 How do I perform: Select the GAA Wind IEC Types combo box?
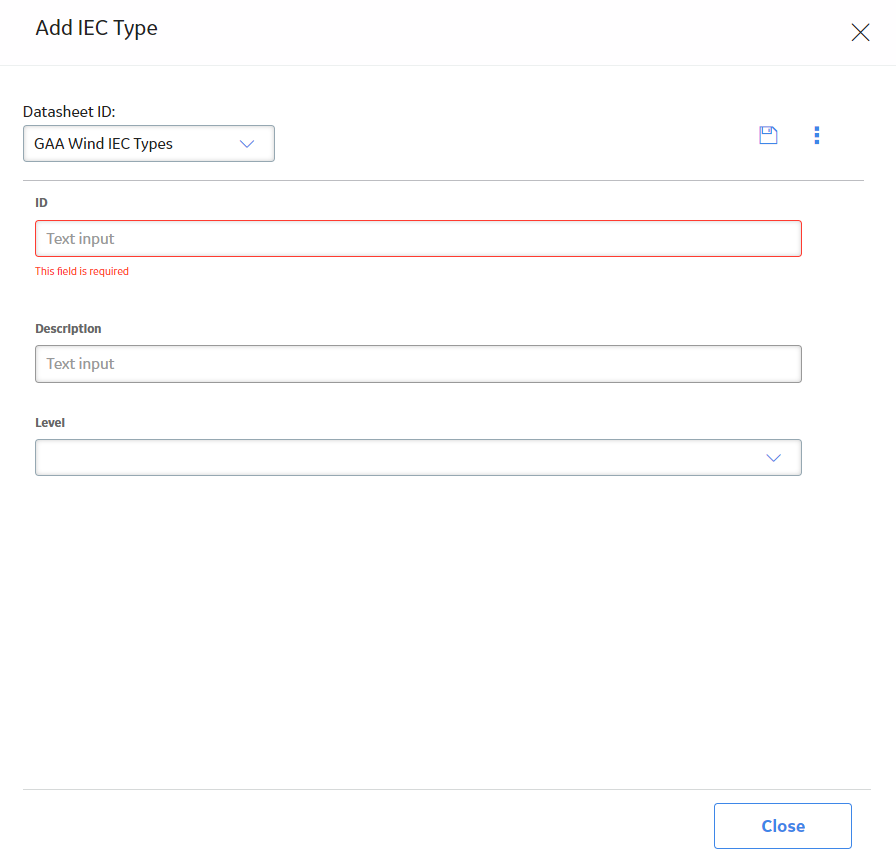click(149, 143)
